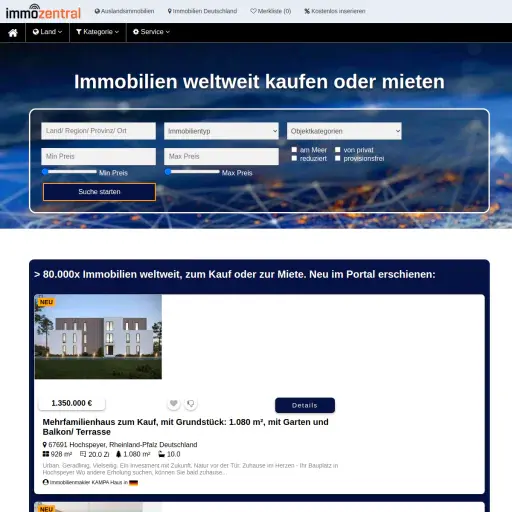Open the Mehrfamilienhaus photo thumbnail
This screenshot has width=512, height=512.
[98, 337]
